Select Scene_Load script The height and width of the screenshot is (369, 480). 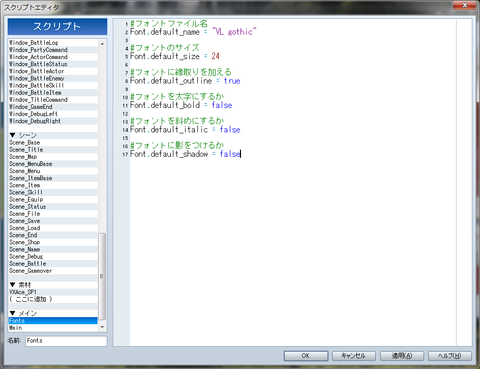click(x=53, y=228)
